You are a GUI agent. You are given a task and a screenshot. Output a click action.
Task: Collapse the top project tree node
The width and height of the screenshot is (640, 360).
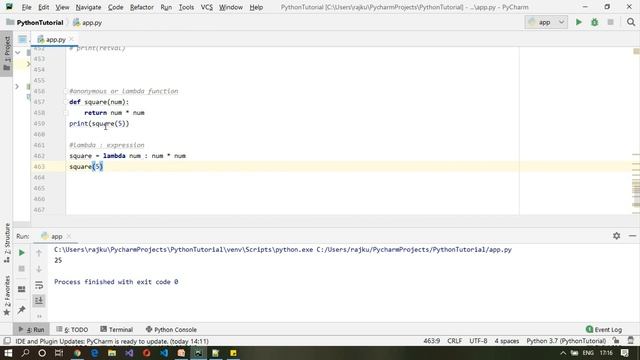point(18,53)
